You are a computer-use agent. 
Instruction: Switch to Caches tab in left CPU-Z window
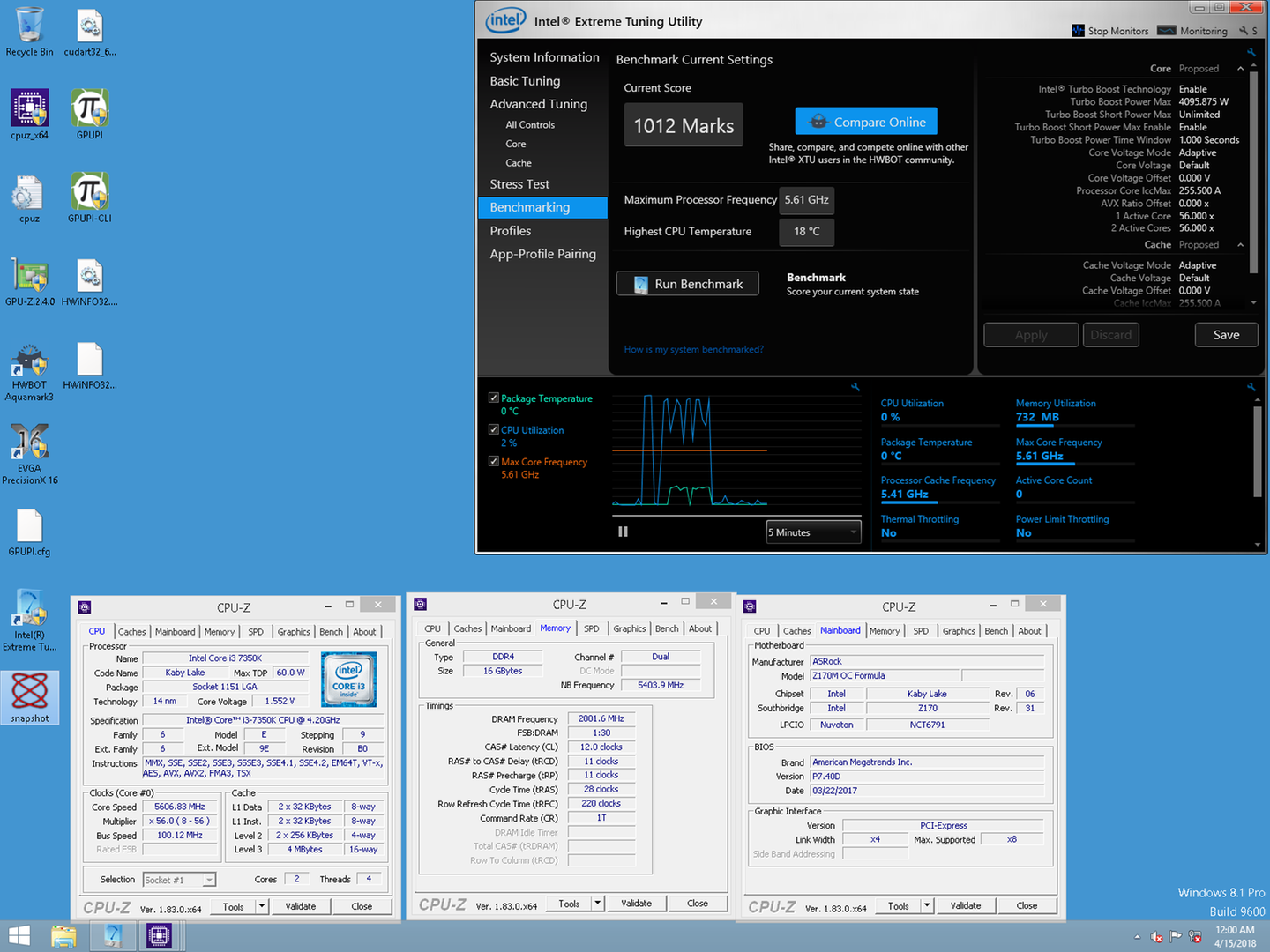click(131, 632)
